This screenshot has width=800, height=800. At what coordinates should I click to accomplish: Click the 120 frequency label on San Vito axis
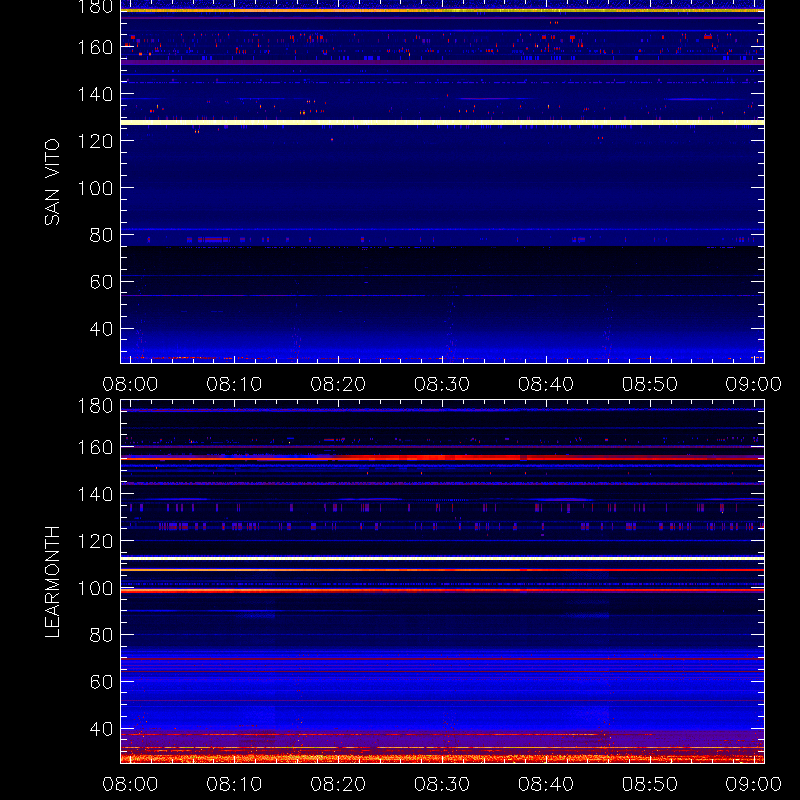click(x=95, y=141)
